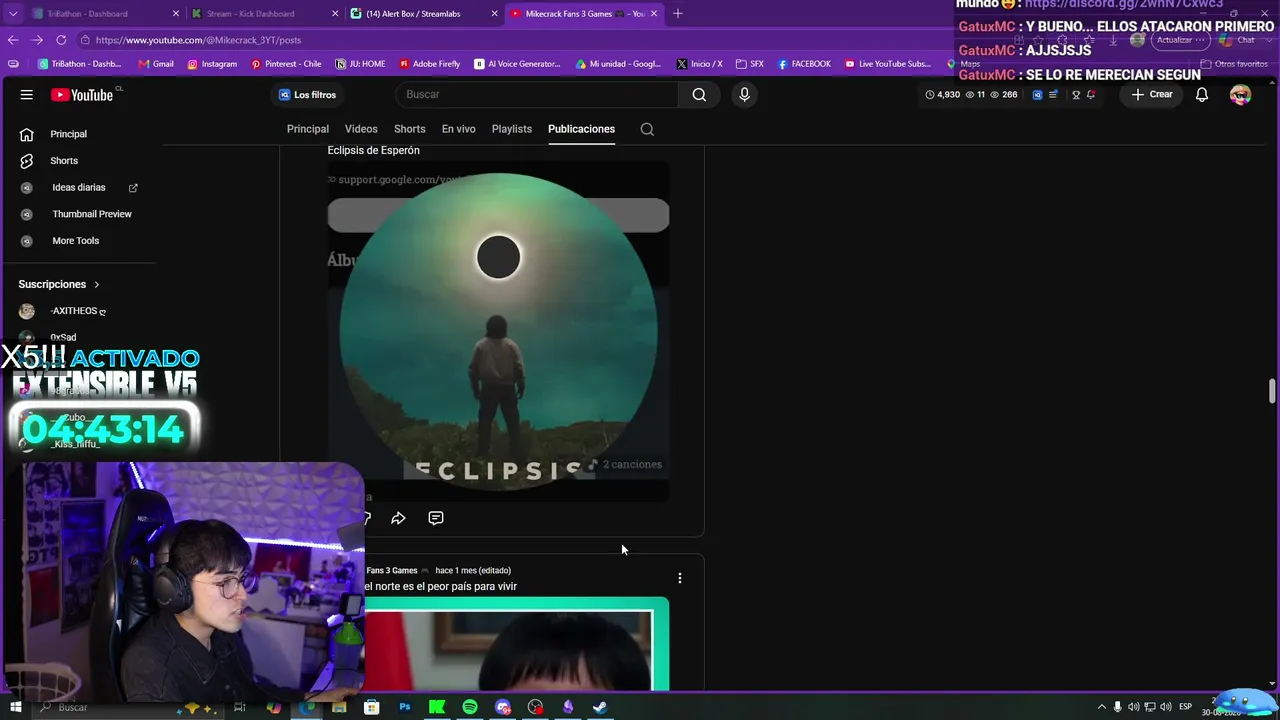Switch to the Principal channel tab
Viewport: 1280px width, 720px height.
click(308, 129)
